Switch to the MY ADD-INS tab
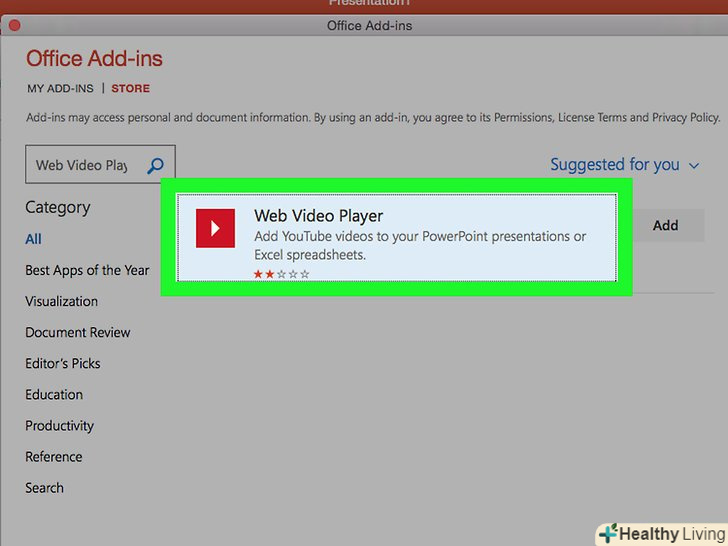The image size is (728, 546). [60, 88]
